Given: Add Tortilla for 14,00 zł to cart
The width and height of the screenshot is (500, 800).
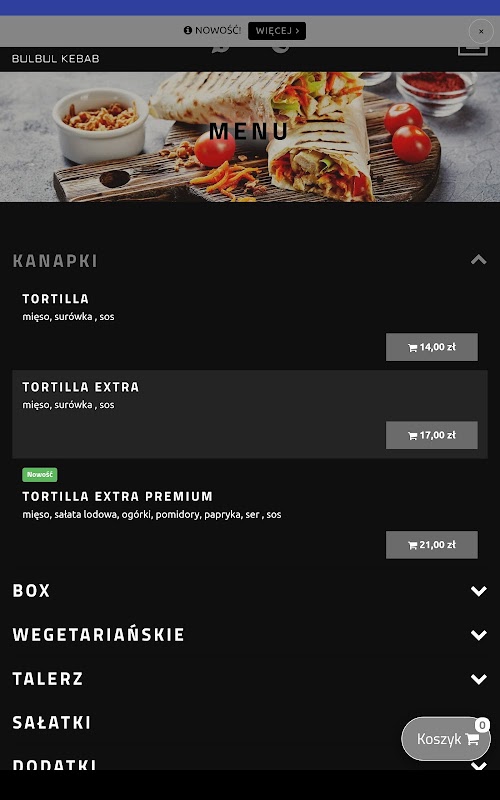Looking at the screenshot, I should (432, 347).
